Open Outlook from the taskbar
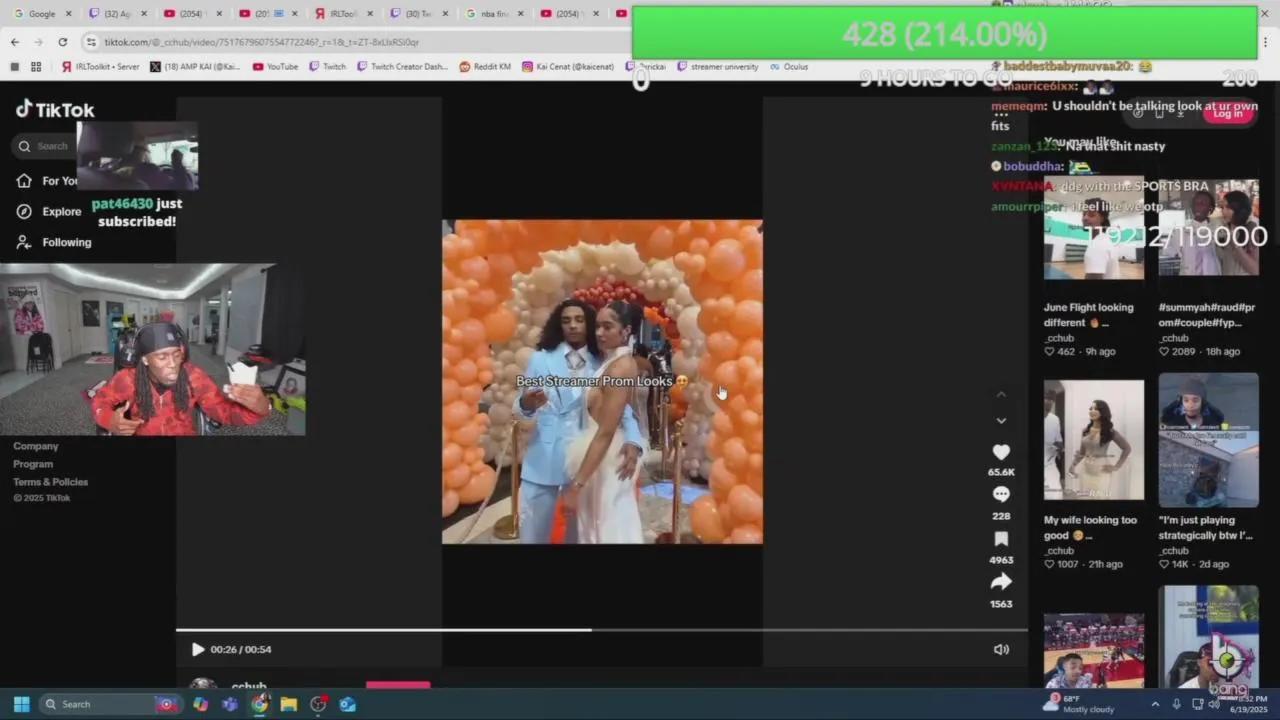Viewport: 1280px width, 720px height. coord(347,704)
